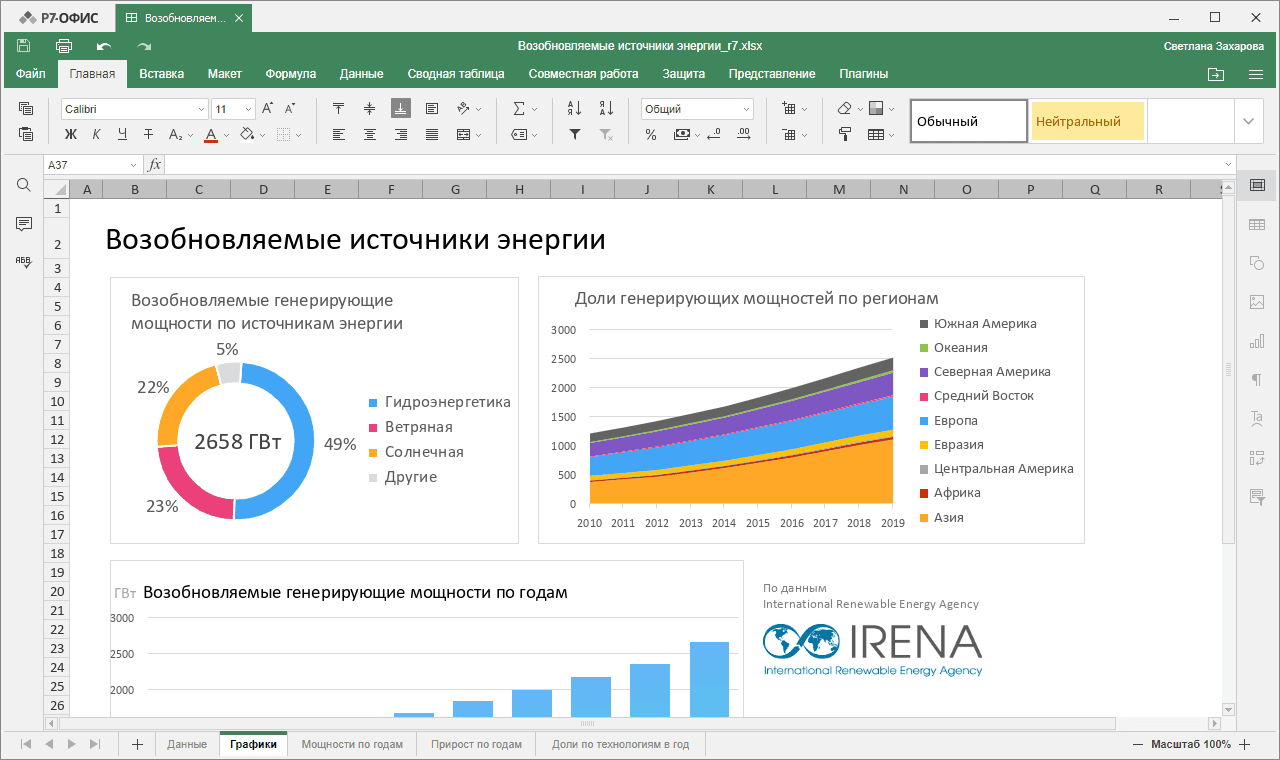Click the spell check icon in left sidebar
The height and width of the screenshot is (760, 1280).
pos(22,262)
